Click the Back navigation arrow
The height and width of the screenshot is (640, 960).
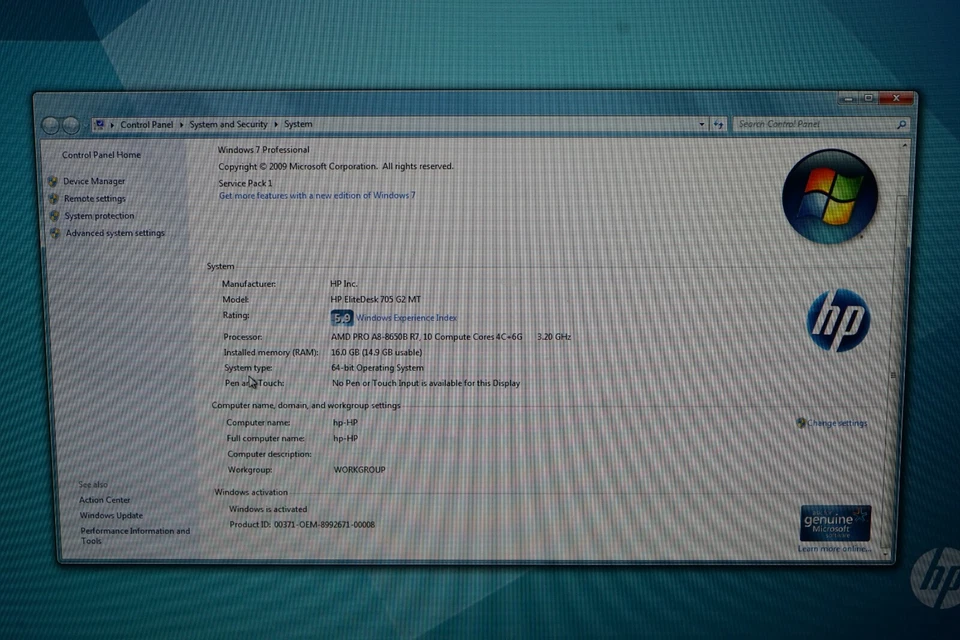(50, 125)
